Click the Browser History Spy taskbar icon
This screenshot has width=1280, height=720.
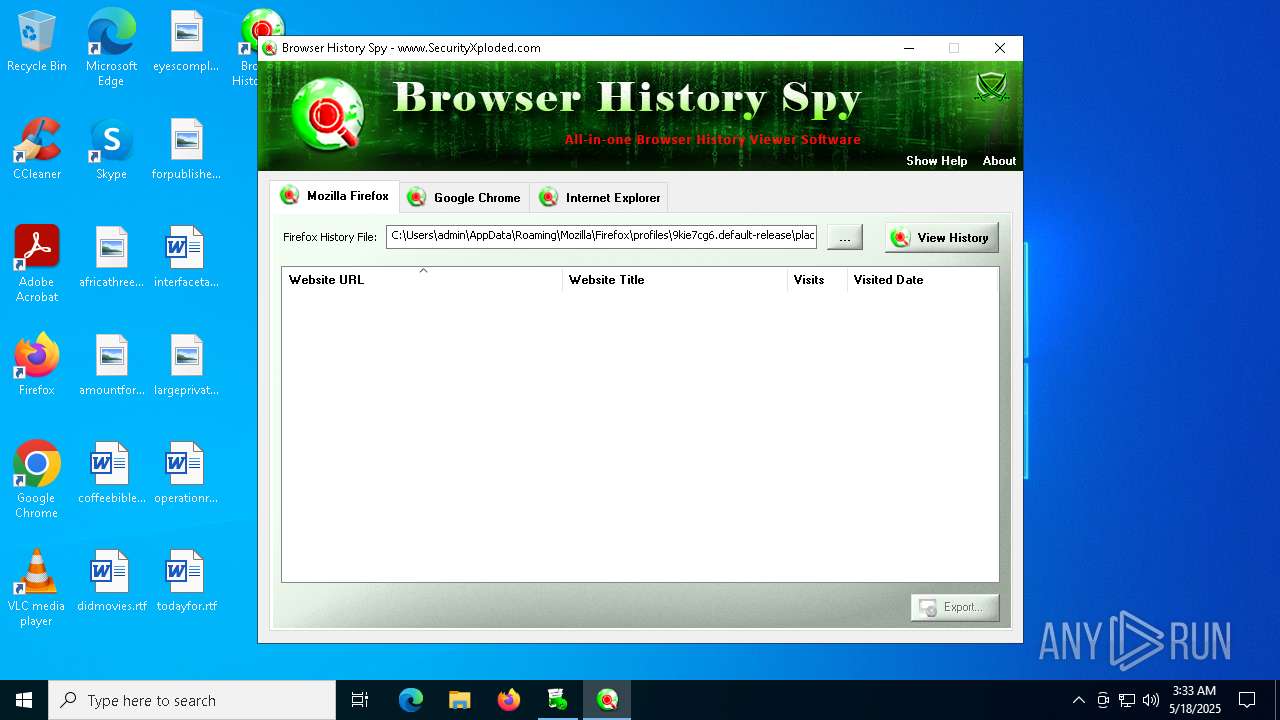coord(607,700)
